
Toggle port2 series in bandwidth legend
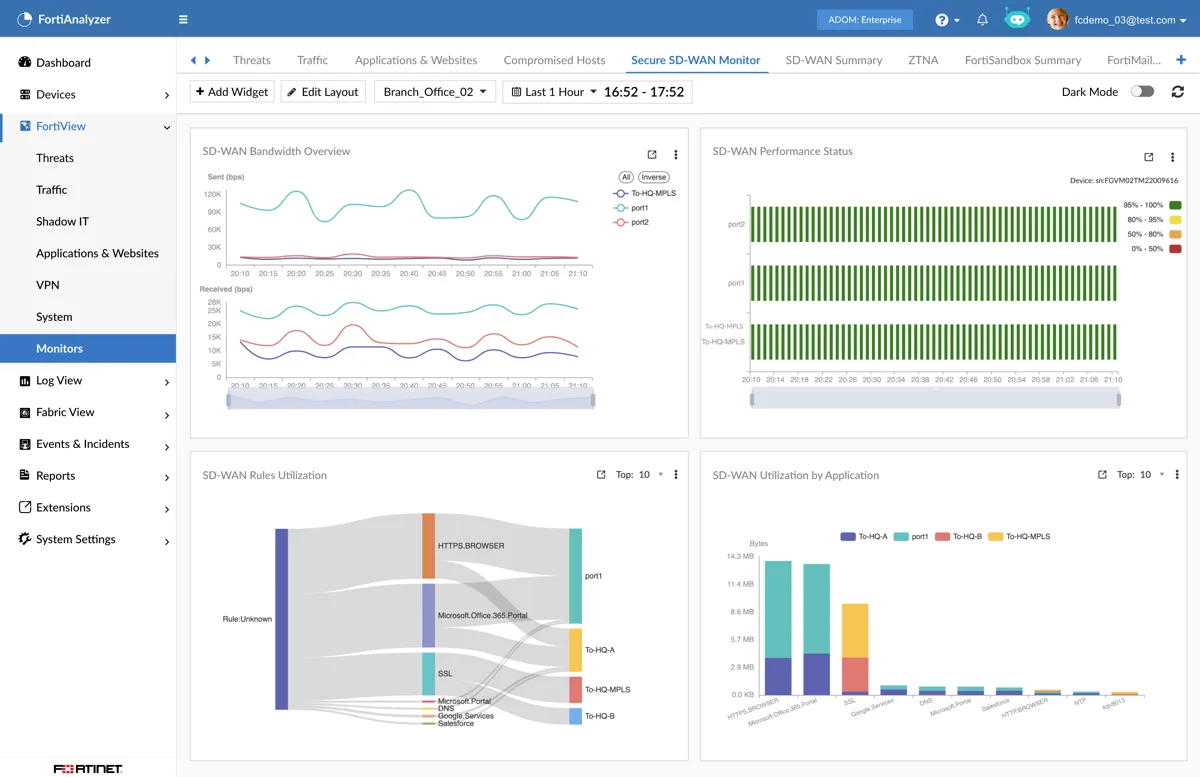[631, 222]
